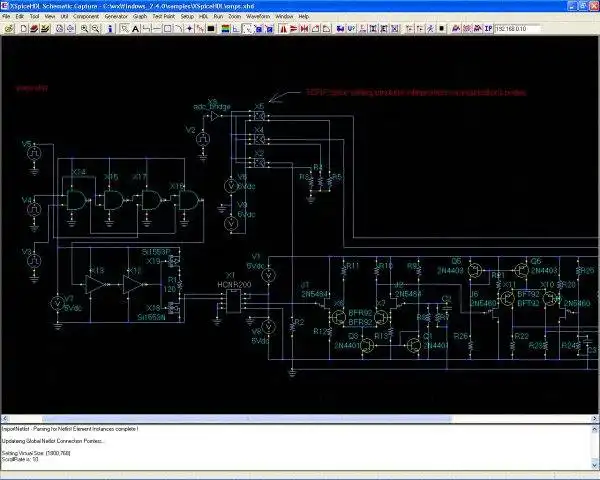Open the File menu
This screenshot has height=480, width=600.
(x=6, y=16)
